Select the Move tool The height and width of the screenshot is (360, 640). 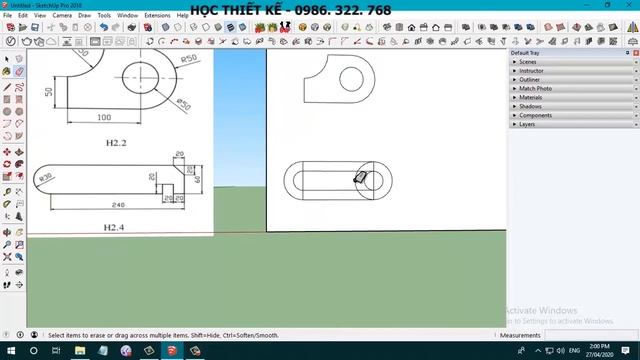[7, 152]
